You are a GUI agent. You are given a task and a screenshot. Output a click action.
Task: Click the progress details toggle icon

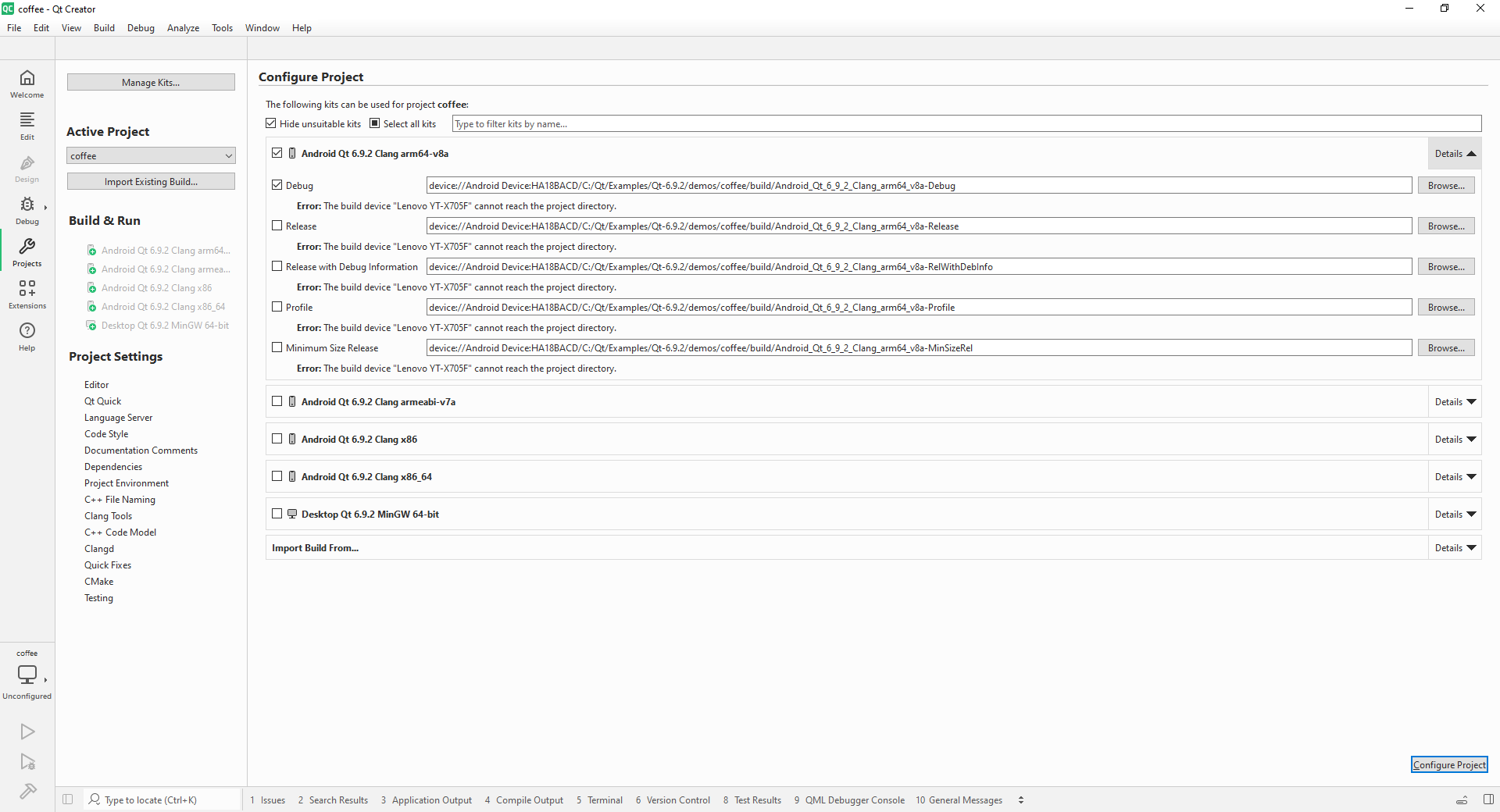point(1462,800)
